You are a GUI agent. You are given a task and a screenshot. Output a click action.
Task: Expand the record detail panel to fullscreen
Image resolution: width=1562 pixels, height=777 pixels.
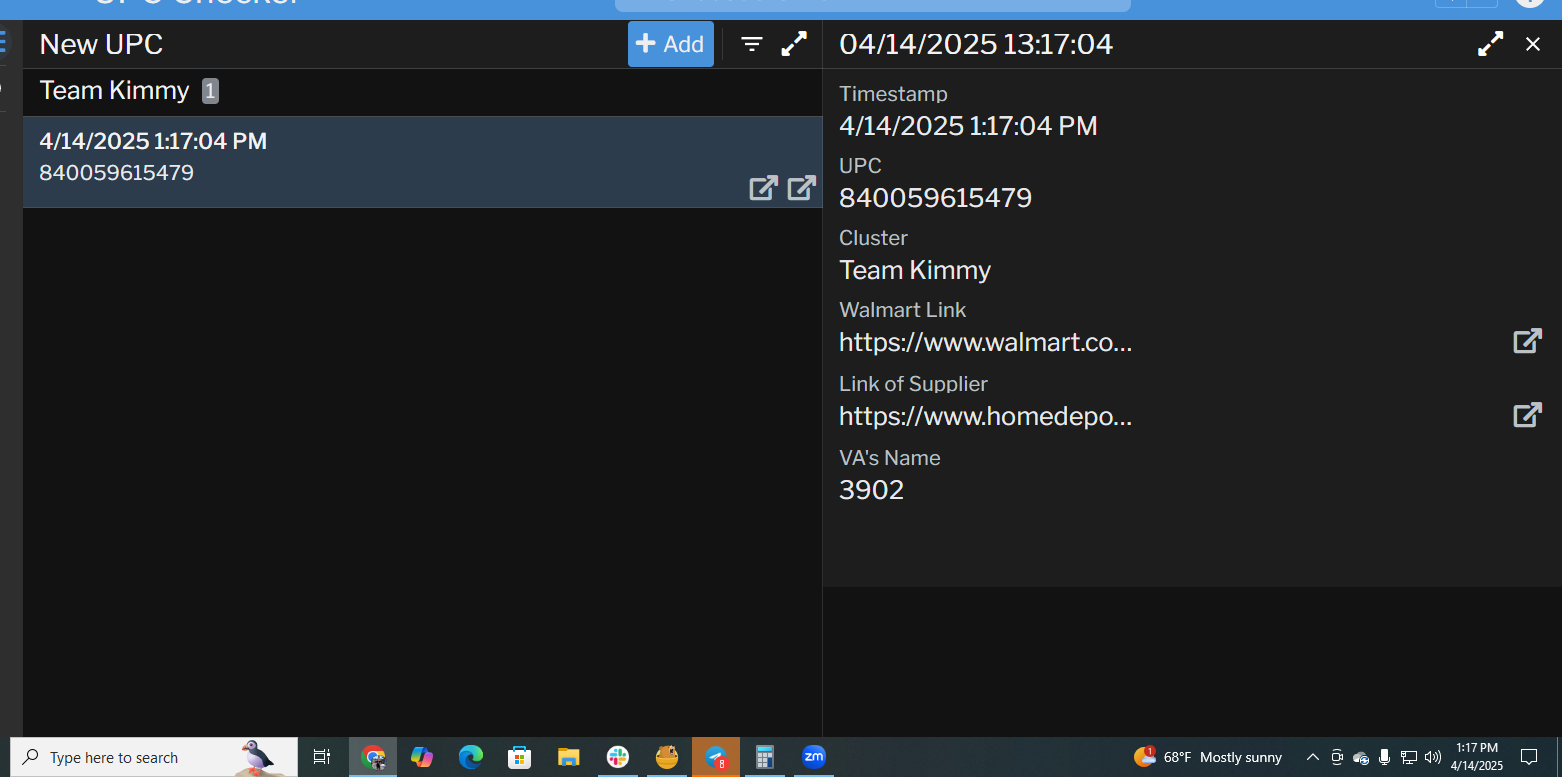pos(1490,44)
